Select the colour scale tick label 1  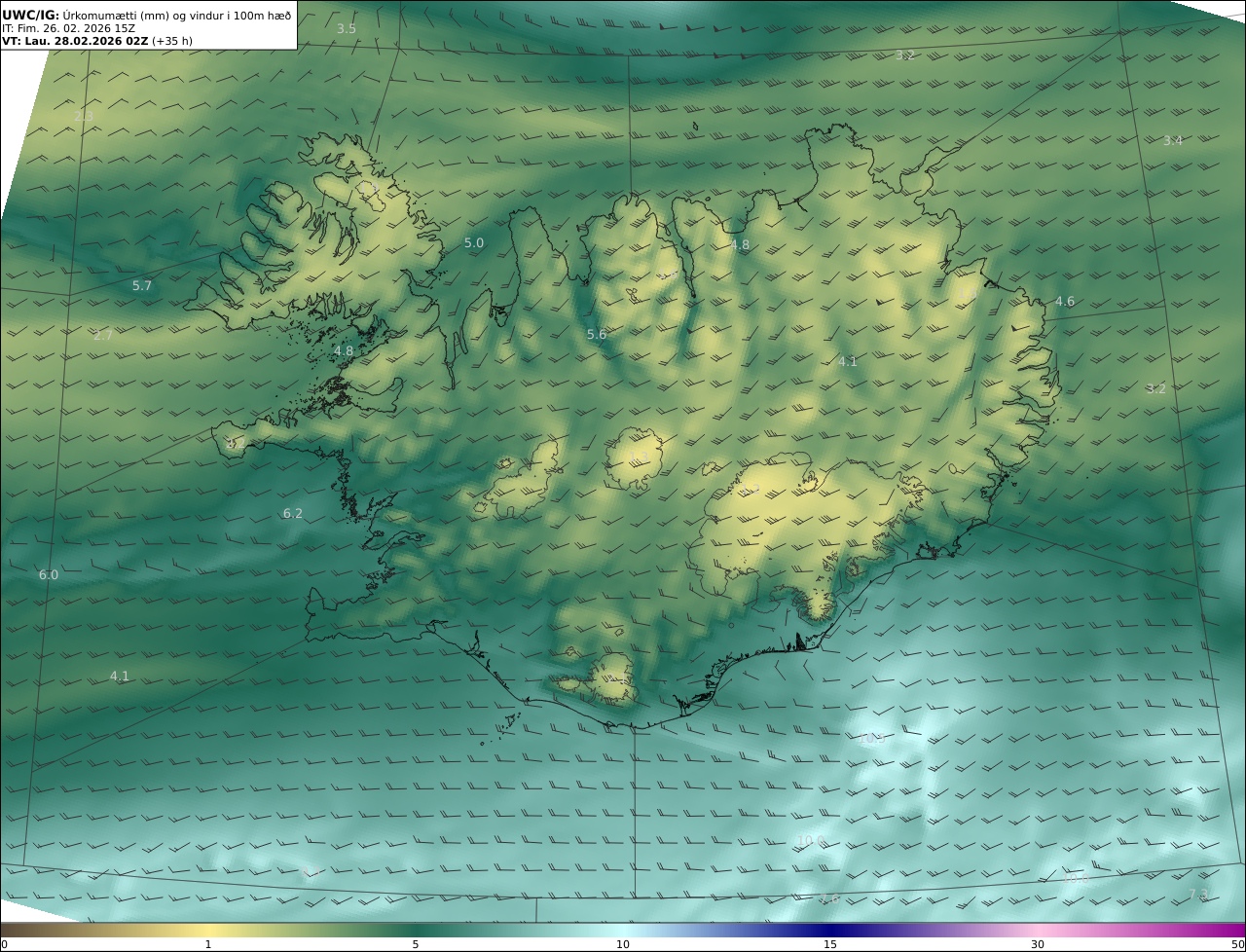coord(208,944)
